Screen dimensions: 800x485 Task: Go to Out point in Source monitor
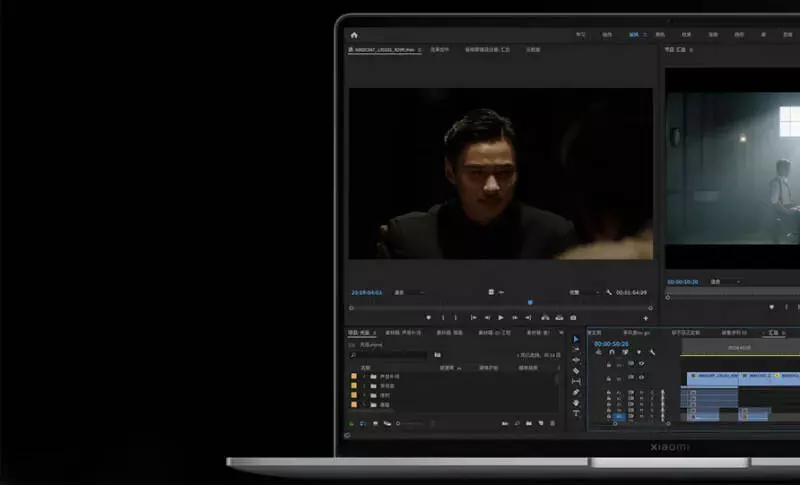tap(528, 318)
